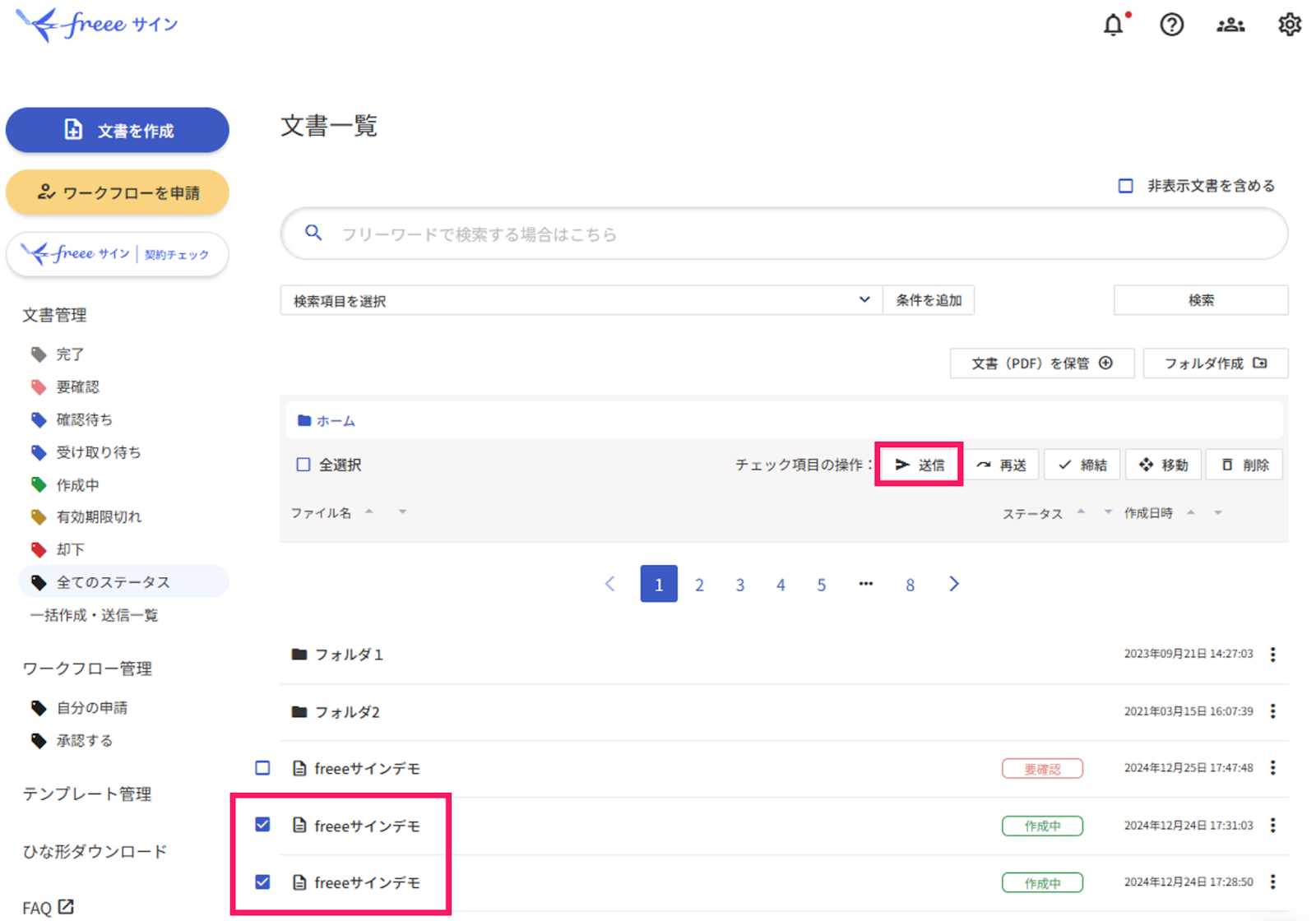The width and height of the screenshot is (1316, 921).
Task: Go to next page with right chevron
Action: point(953,584)
